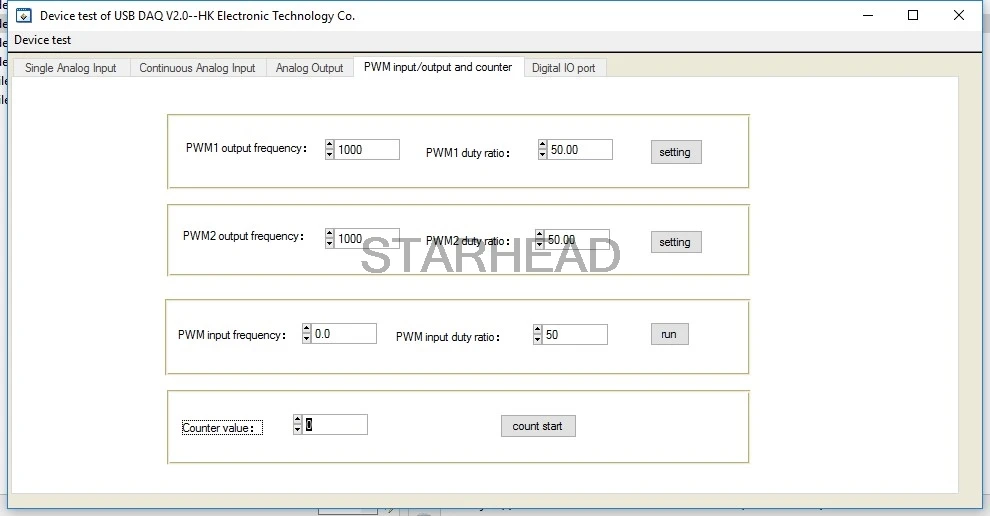The image size is (990, 516).
Task: Click the 'PWM2 output frequency:' label
Action: 244,236
